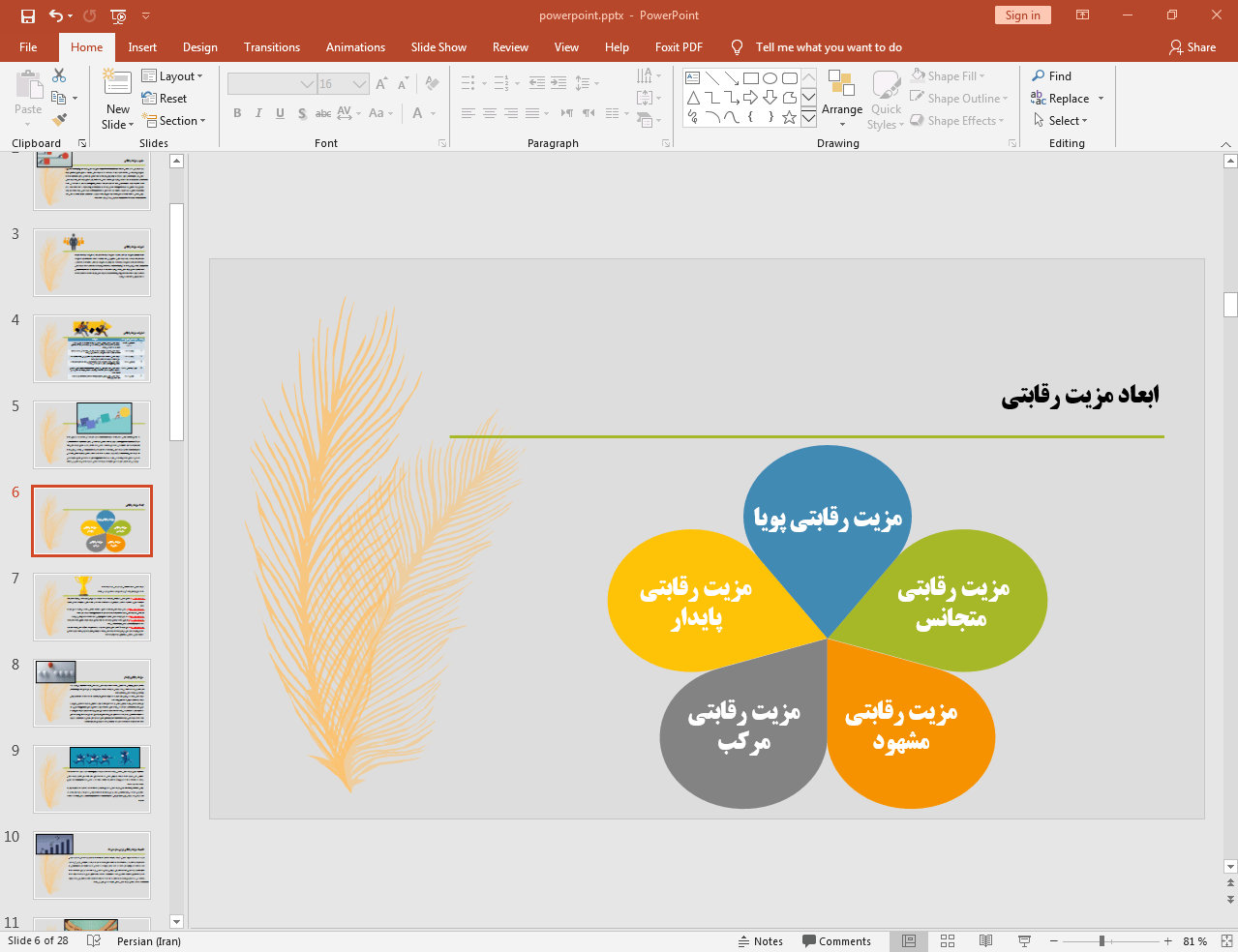The height and width of the screenshot is (952, 1238).
Task: Expand the shapes gallery More arrow
Action: coord(808,117)
